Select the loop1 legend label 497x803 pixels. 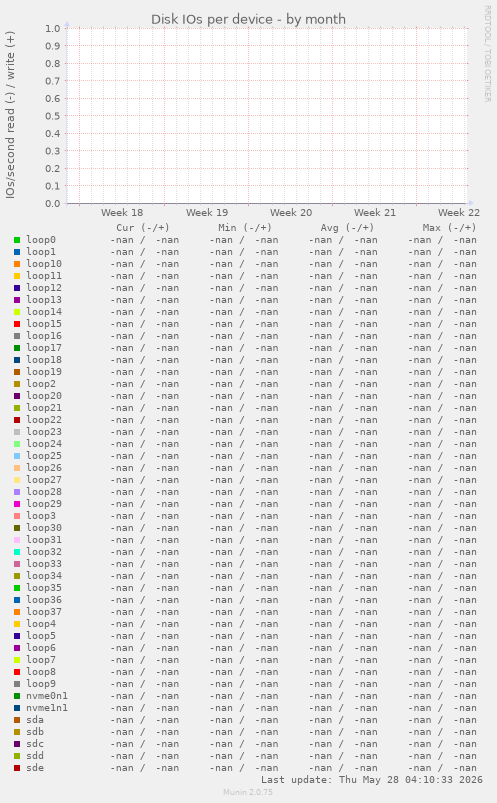pos(41,252)
